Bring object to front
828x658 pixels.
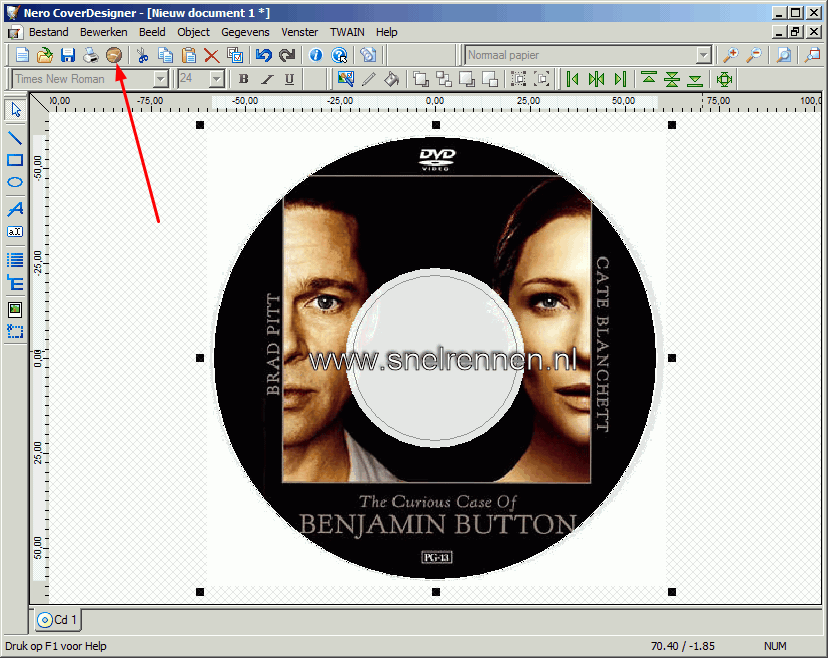(421, 79)
